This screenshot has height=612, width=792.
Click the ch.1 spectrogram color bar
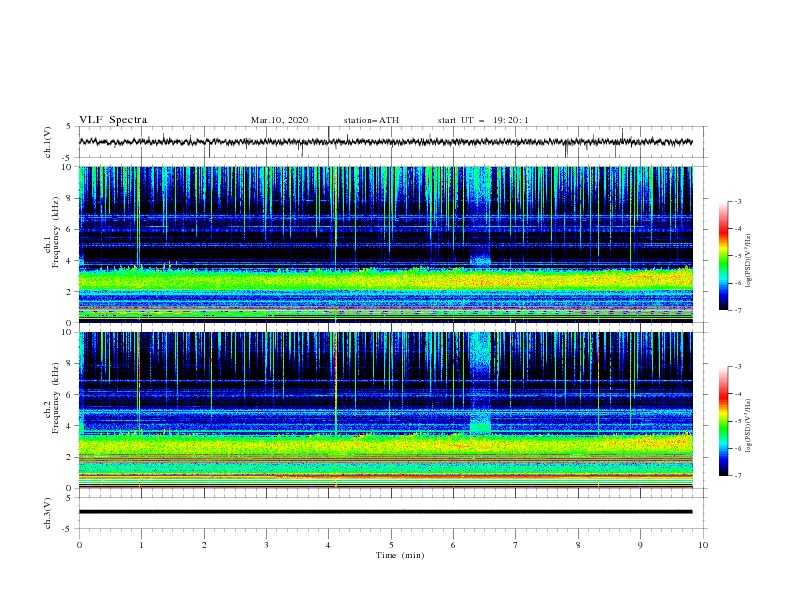(x=723, y=256)
